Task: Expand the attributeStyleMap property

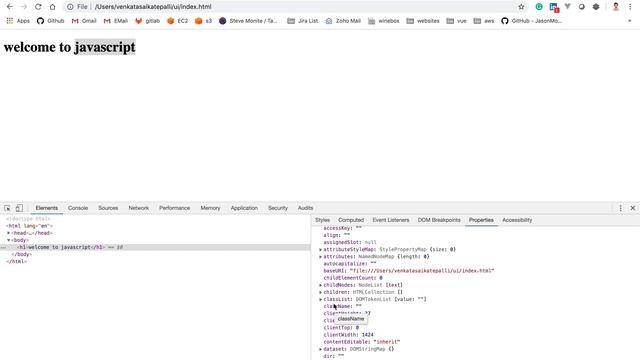Action: tap(320, 249)
